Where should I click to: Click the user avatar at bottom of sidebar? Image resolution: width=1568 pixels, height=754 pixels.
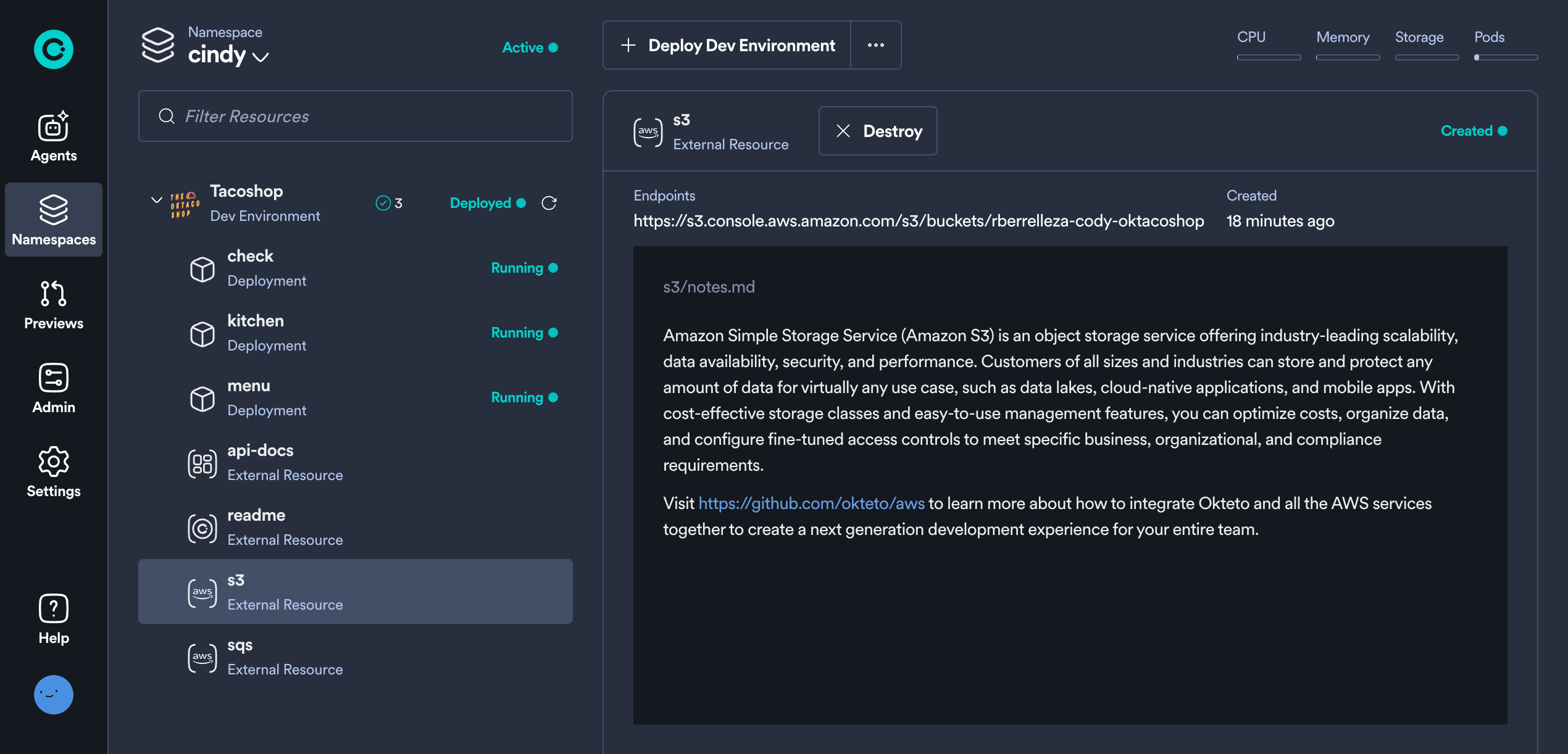pos(53,695)
